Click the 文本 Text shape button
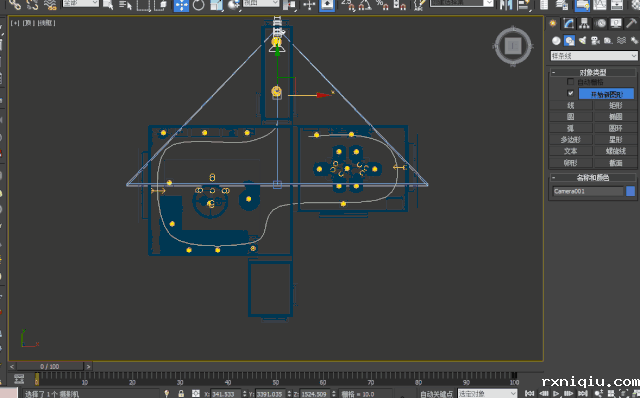Viewport: 640px width, 398px height. [571, 151]
